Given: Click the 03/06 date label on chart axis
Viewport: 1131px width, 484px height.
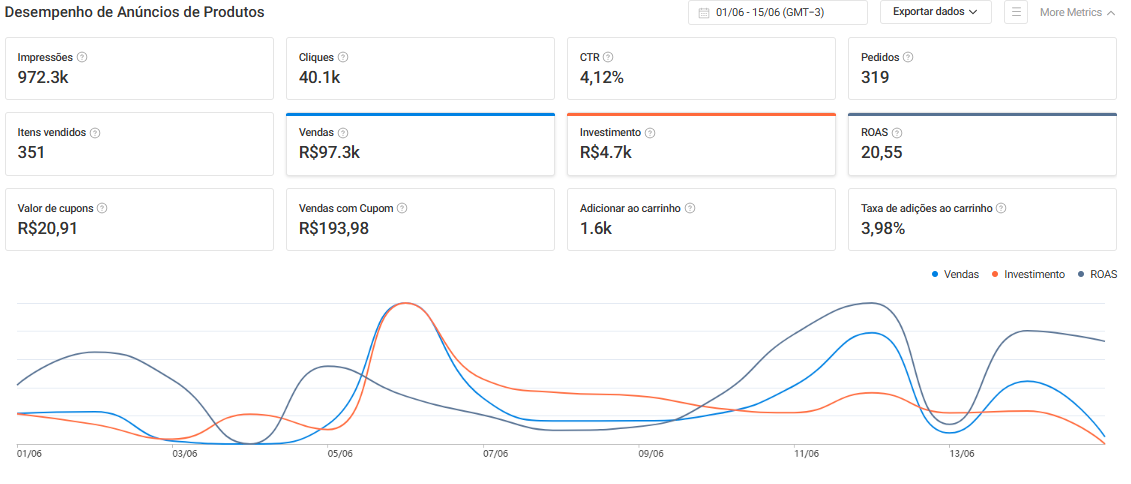Looking at the screenshot, I should [x=184, y=454].
